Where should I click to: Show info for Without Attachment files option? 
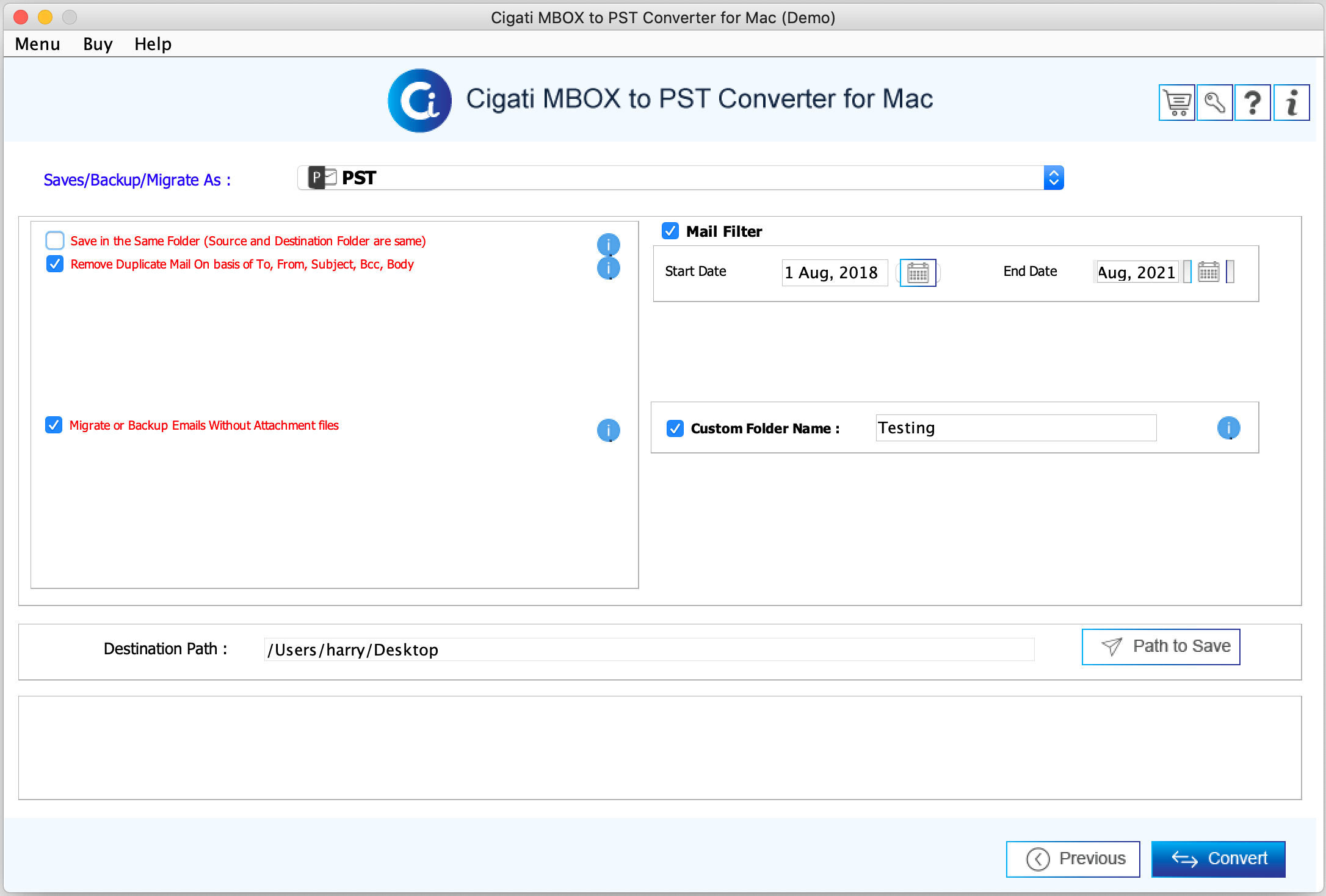(x=608, y=430)
